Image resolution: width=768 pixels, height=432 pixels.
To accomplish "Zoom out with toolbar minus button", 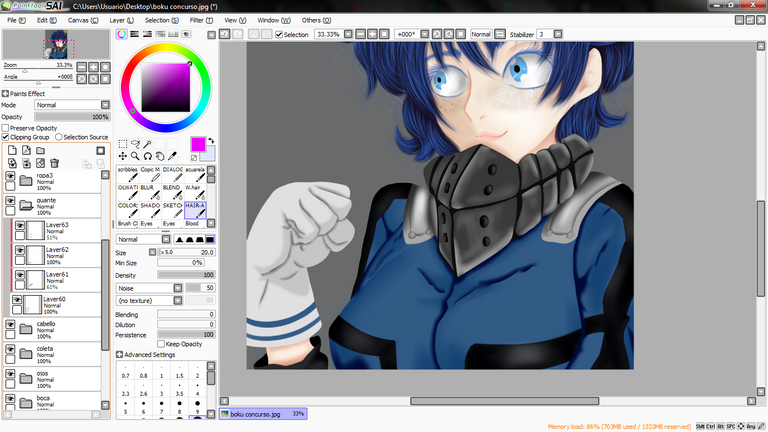I will (360, 34).
